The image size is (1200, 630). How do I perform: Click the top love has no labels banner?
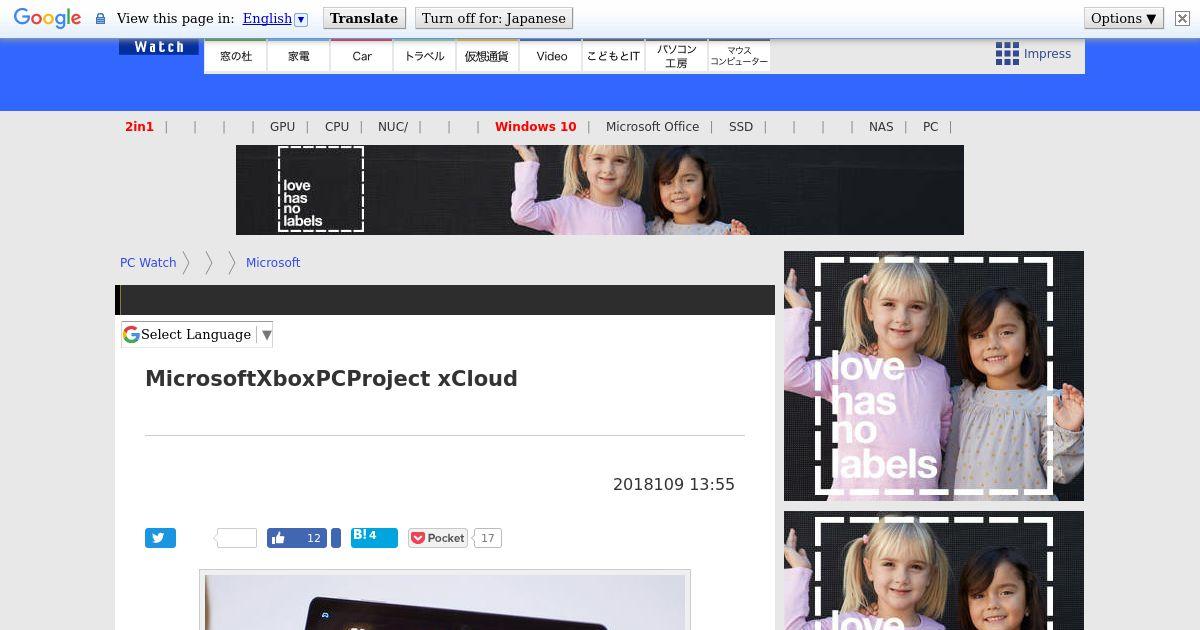600,190
